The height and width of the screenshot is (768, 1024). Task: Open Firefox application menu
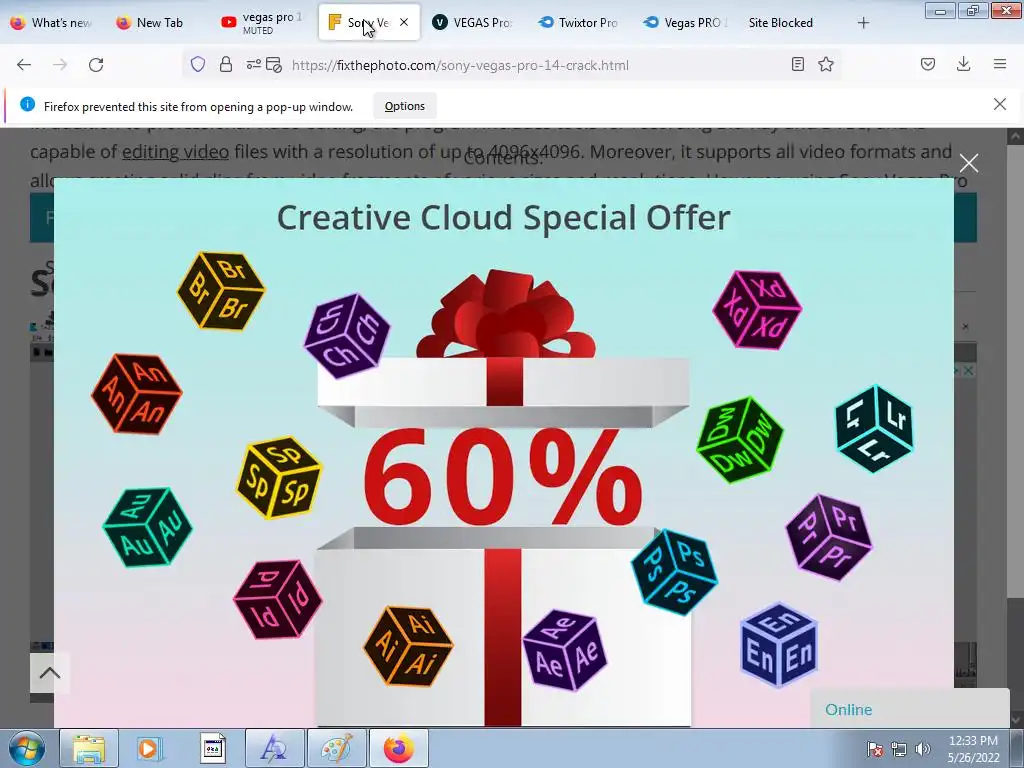[x=1000, y=64]
